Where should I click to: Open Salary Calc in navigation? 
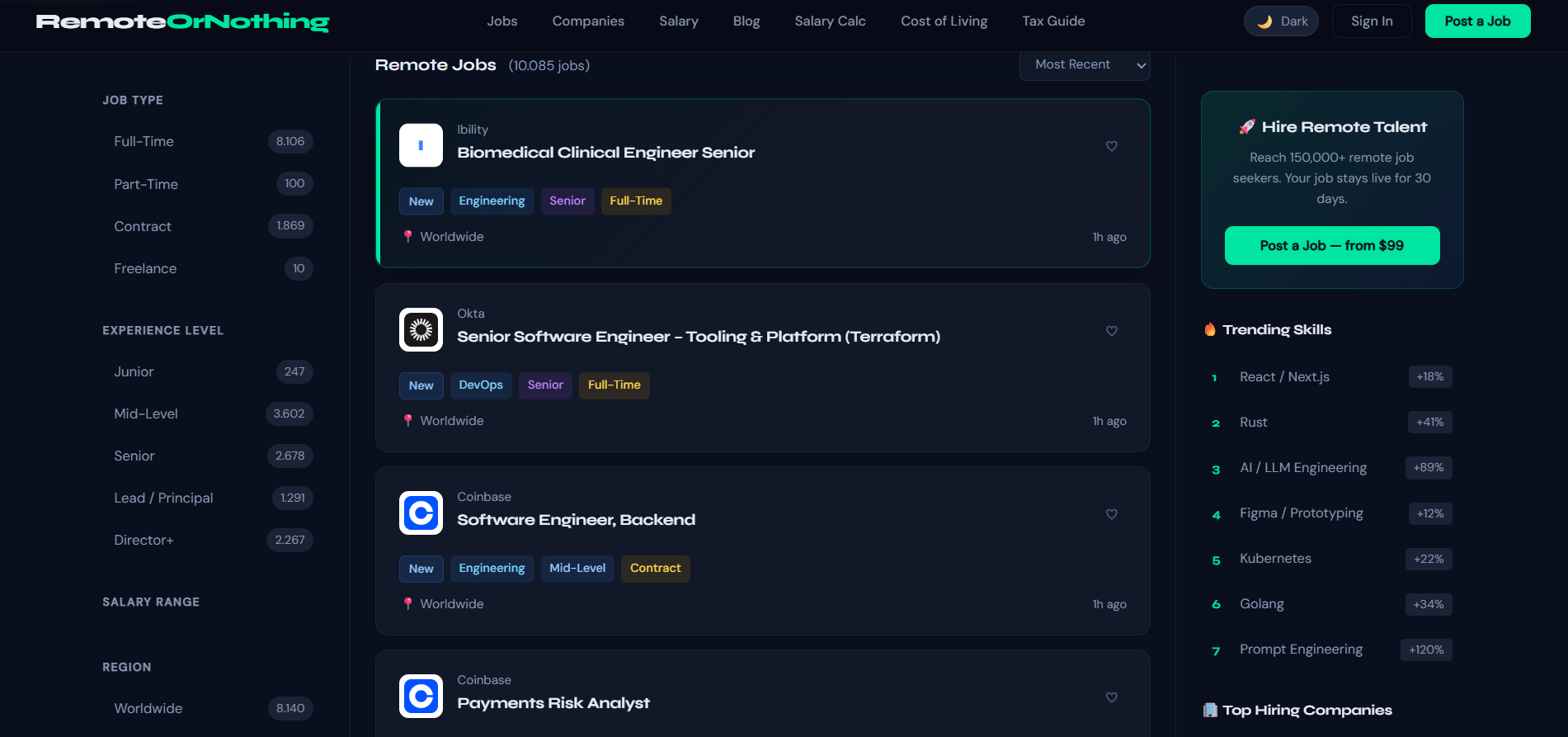click(x=831, y=21)
